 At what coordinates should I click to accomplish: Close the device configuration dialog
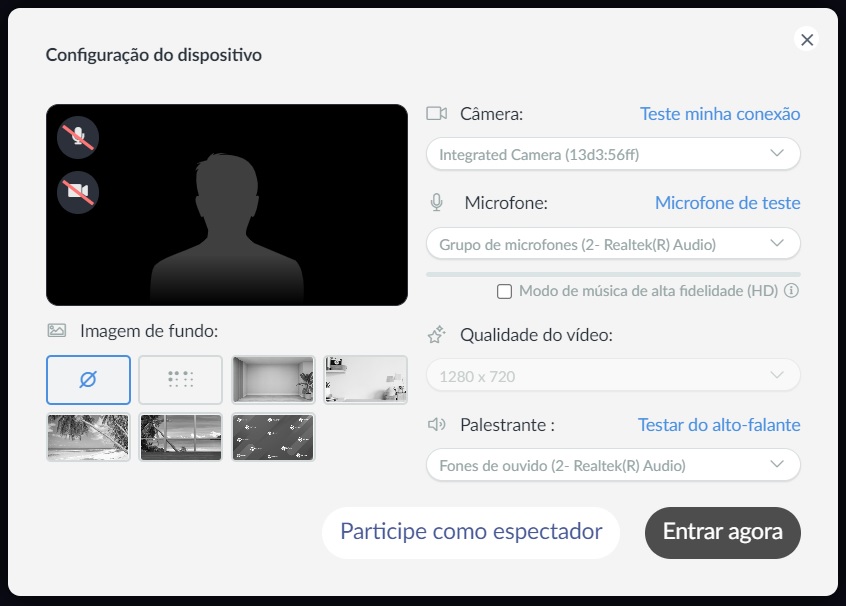click(807, 39)
